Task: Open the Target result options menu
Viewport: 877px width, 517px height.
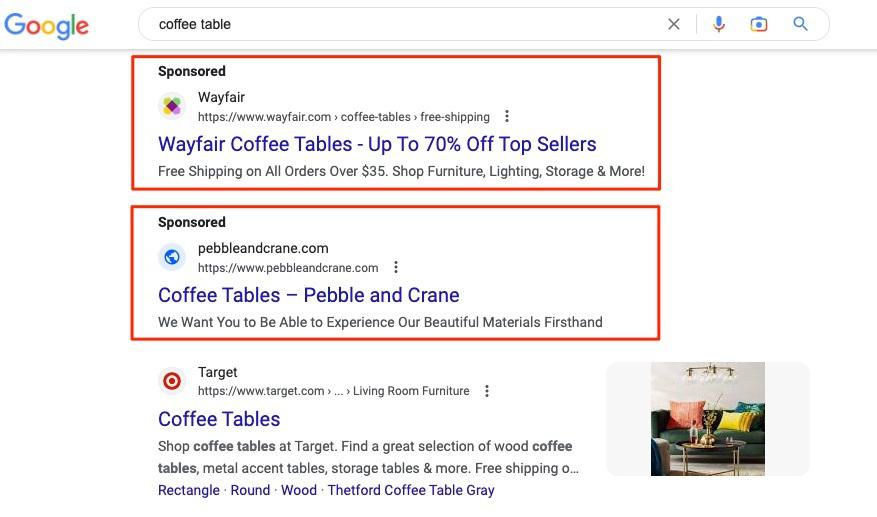Action: click(x=486, y=391)
